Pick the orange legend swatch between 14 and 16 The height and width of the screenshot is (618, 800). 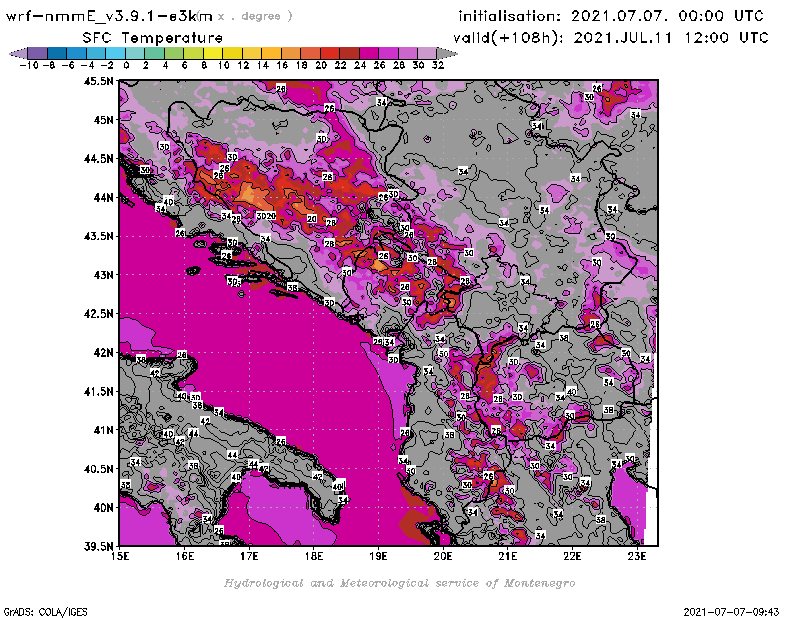271,53
